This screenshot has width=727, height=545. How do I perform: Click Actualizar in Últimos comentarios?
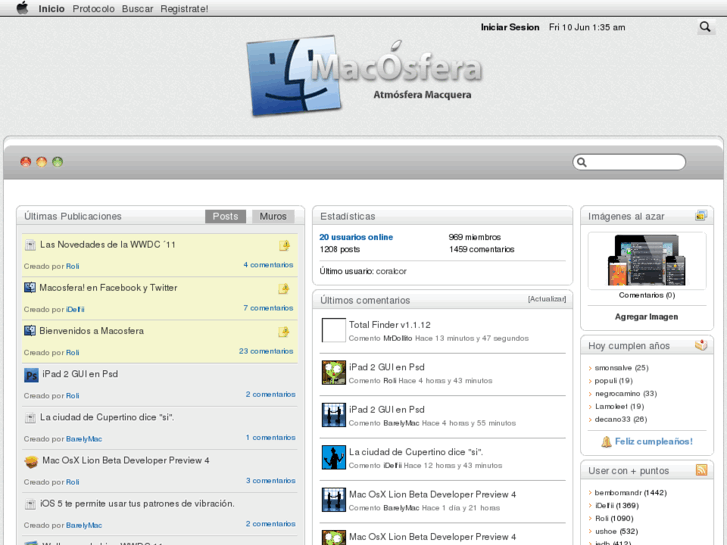click(x=547, y=299)
